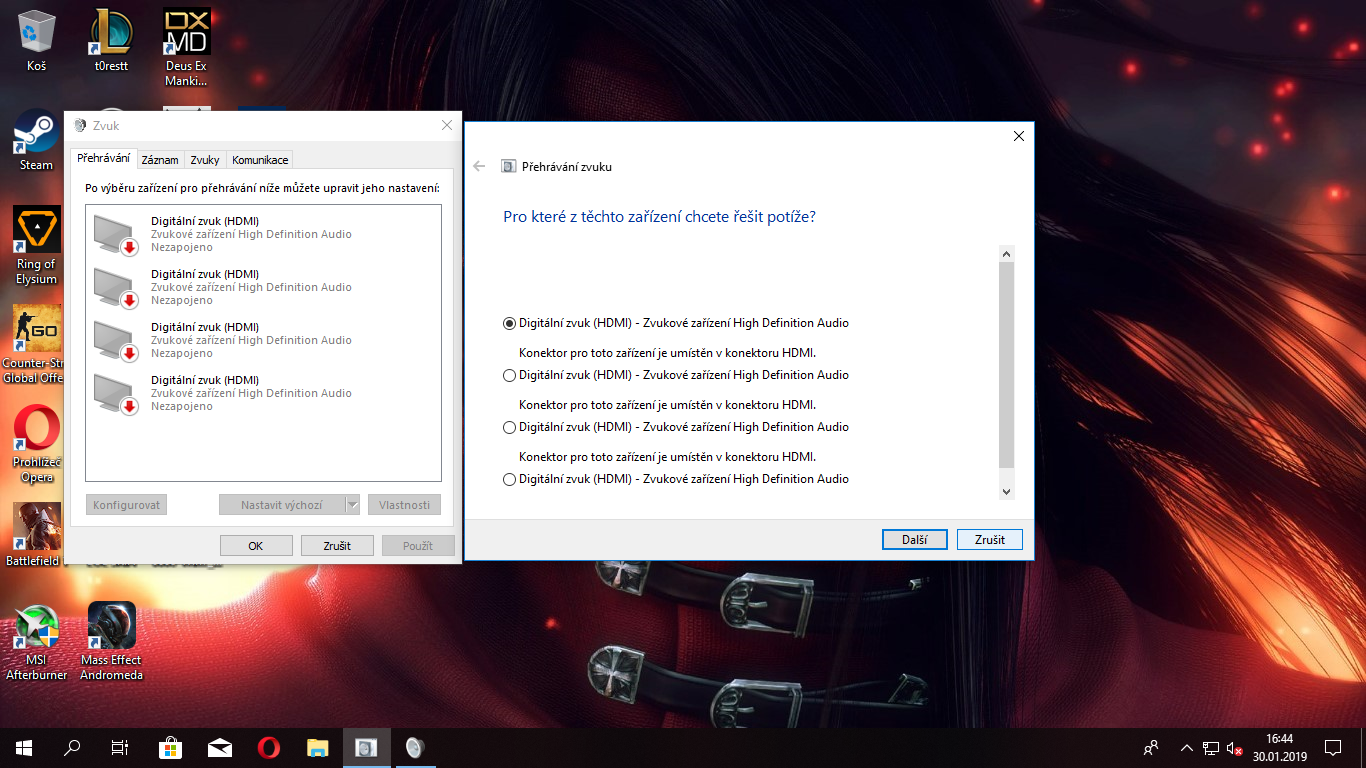
Task: Switch to the Zvuk speaker taskbar button
Action: 415,747
